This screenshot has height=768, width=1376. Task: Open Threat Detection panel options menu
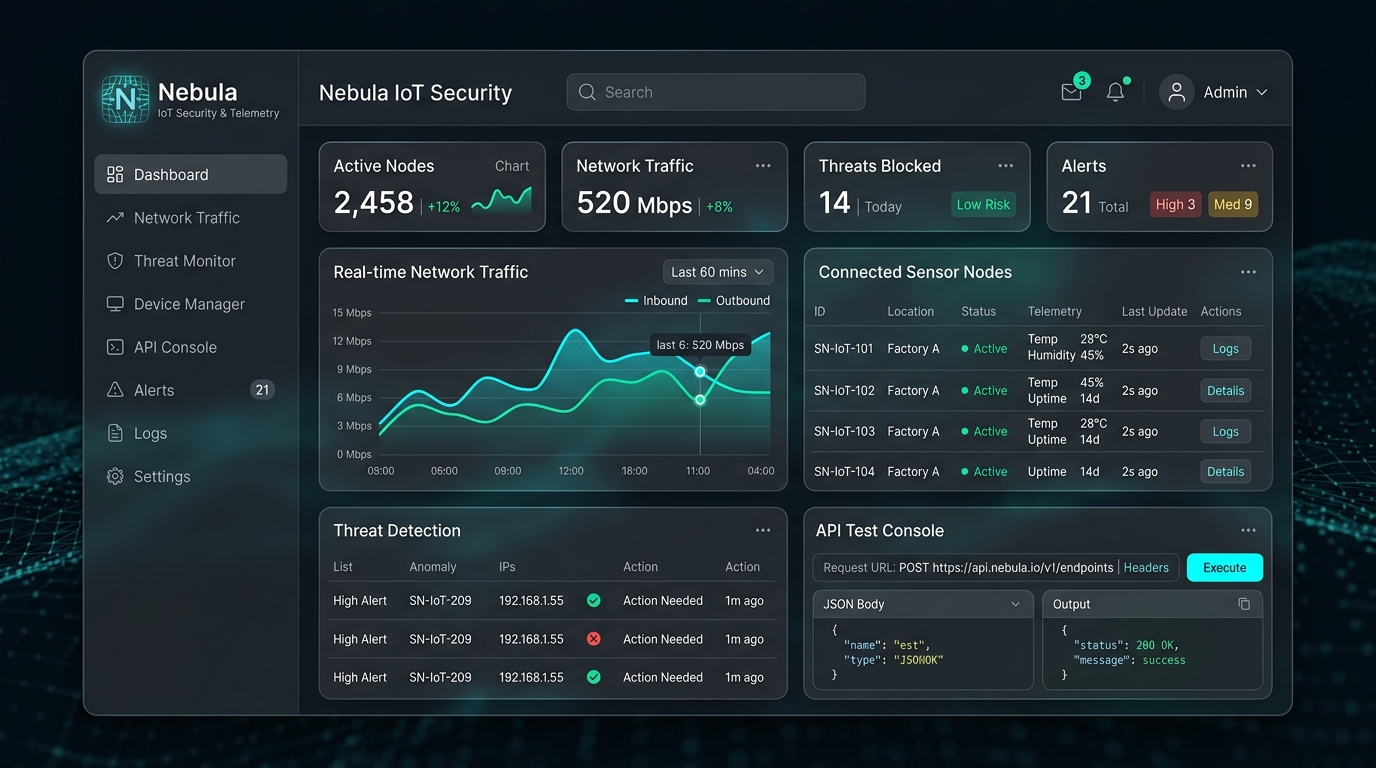coord(763,531)
